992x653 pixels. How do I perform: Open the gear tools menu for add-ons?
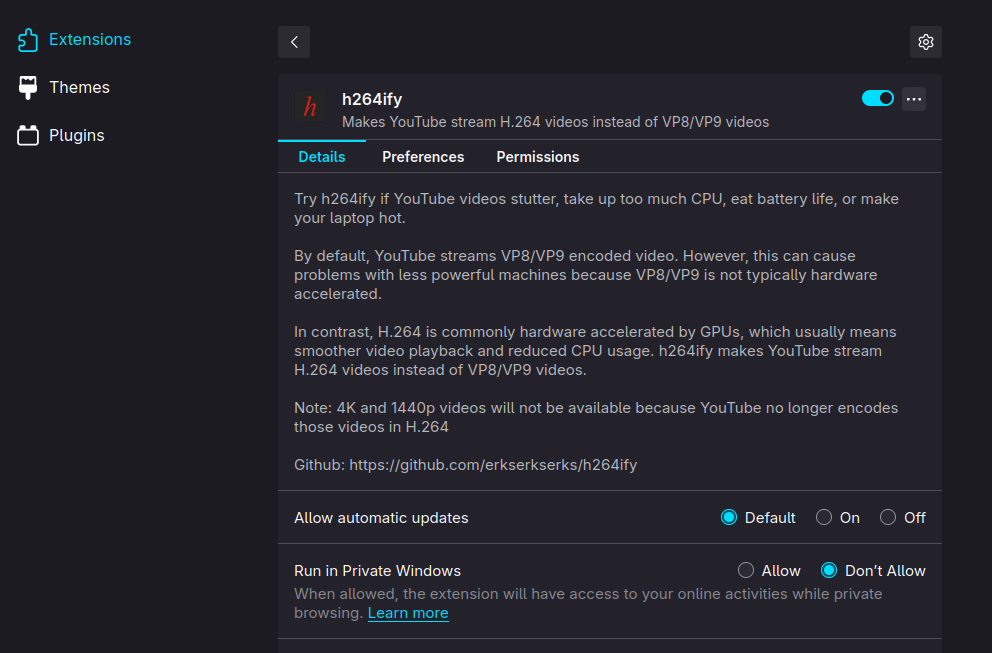tap(926, 42)
